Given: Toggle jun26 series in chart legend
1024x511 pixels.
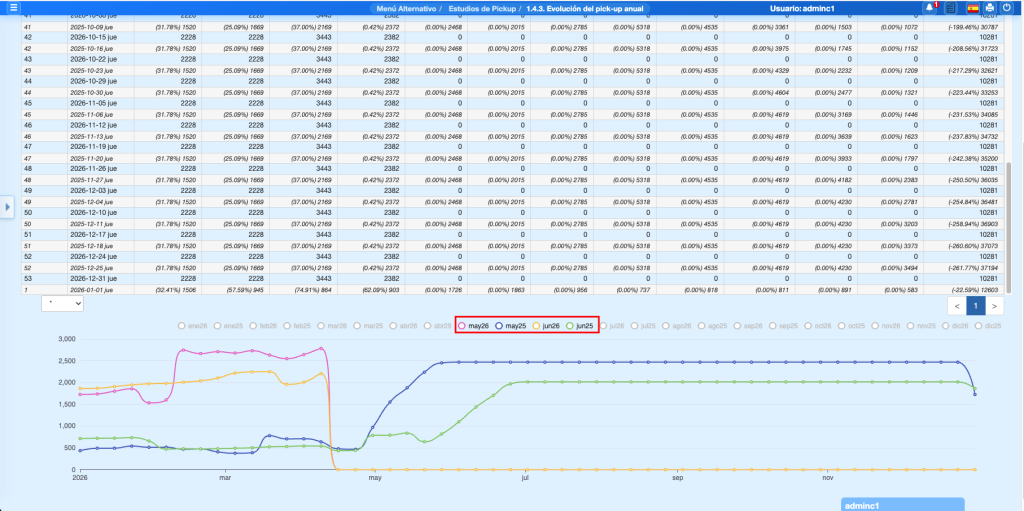Looking at the screenshot, I should [547, 326].
